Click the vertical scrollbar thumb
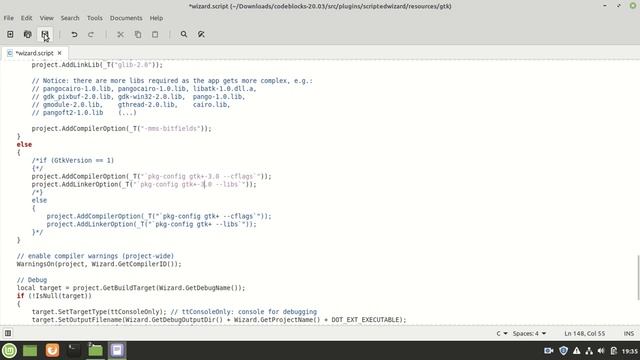Viewport: 640px width, 360px height. [x=638, y=278]
